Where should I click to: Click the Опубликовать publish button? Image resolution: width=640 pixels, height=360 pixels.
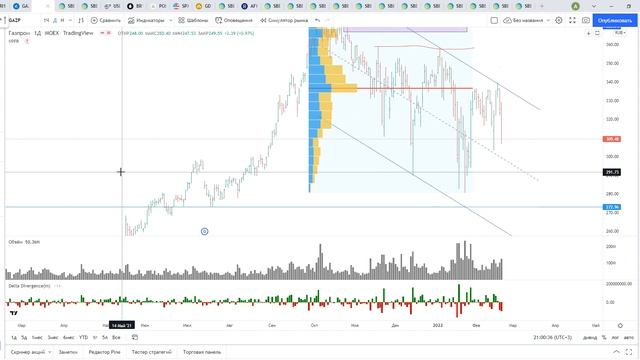[615, 20]
